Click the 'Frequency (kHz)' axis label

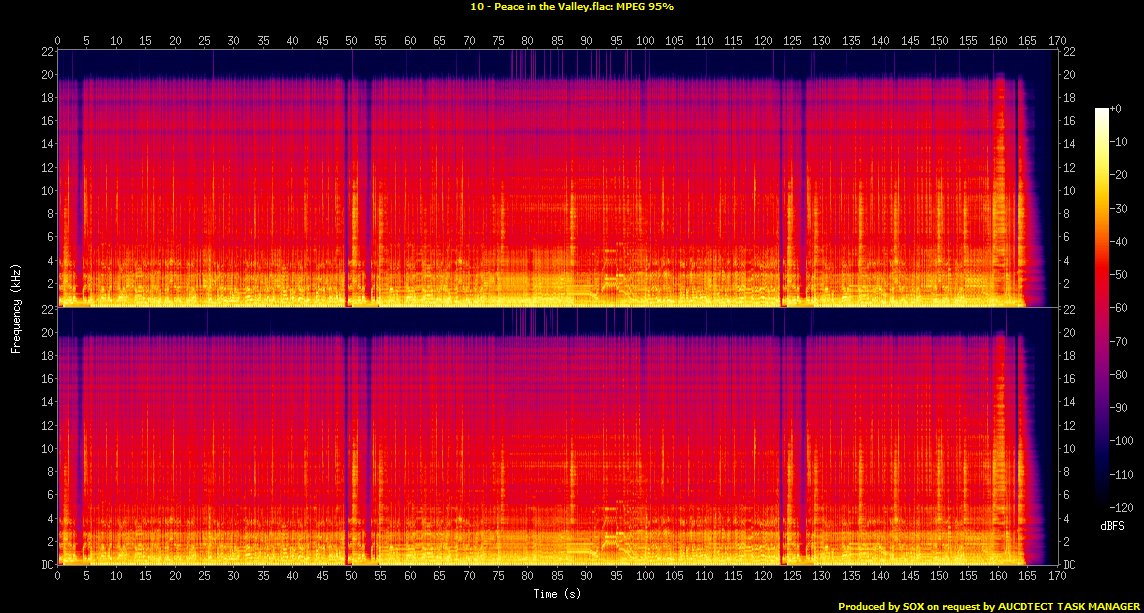pos(15,307)
